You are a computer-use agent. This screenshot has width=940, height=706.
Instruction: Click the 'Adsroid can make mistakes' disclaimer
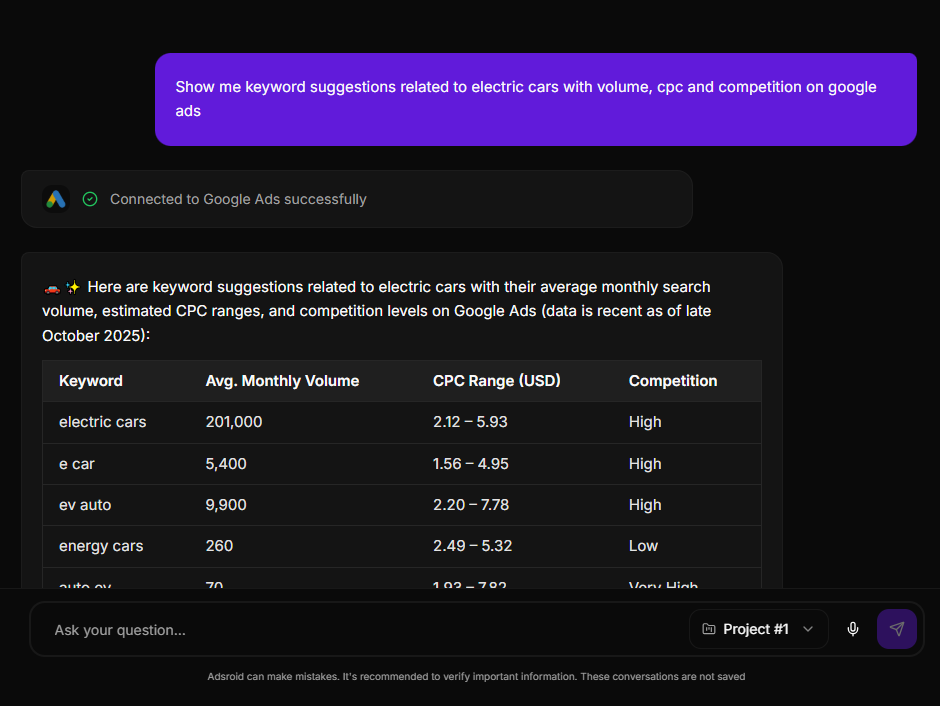pyautogui.click(x=476, y=677)
